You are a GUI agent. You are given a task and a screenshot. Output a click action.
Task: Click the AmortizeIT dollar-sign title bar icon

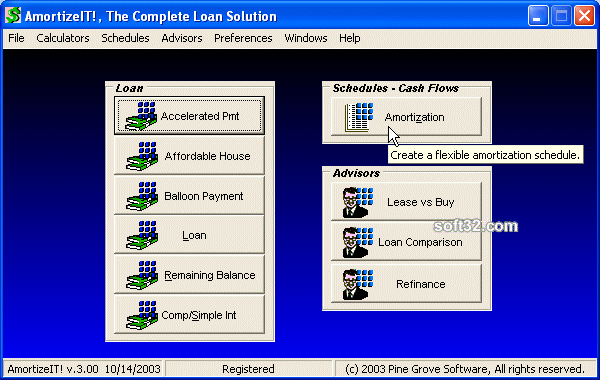[13, 16]
